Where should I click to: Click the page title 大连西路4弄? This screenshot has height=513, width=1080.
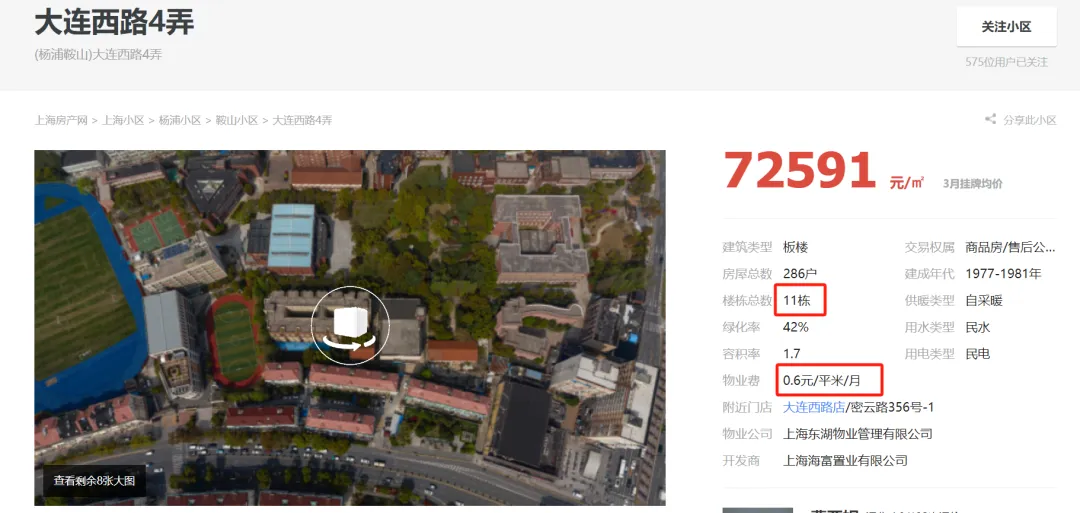(114, 22)
